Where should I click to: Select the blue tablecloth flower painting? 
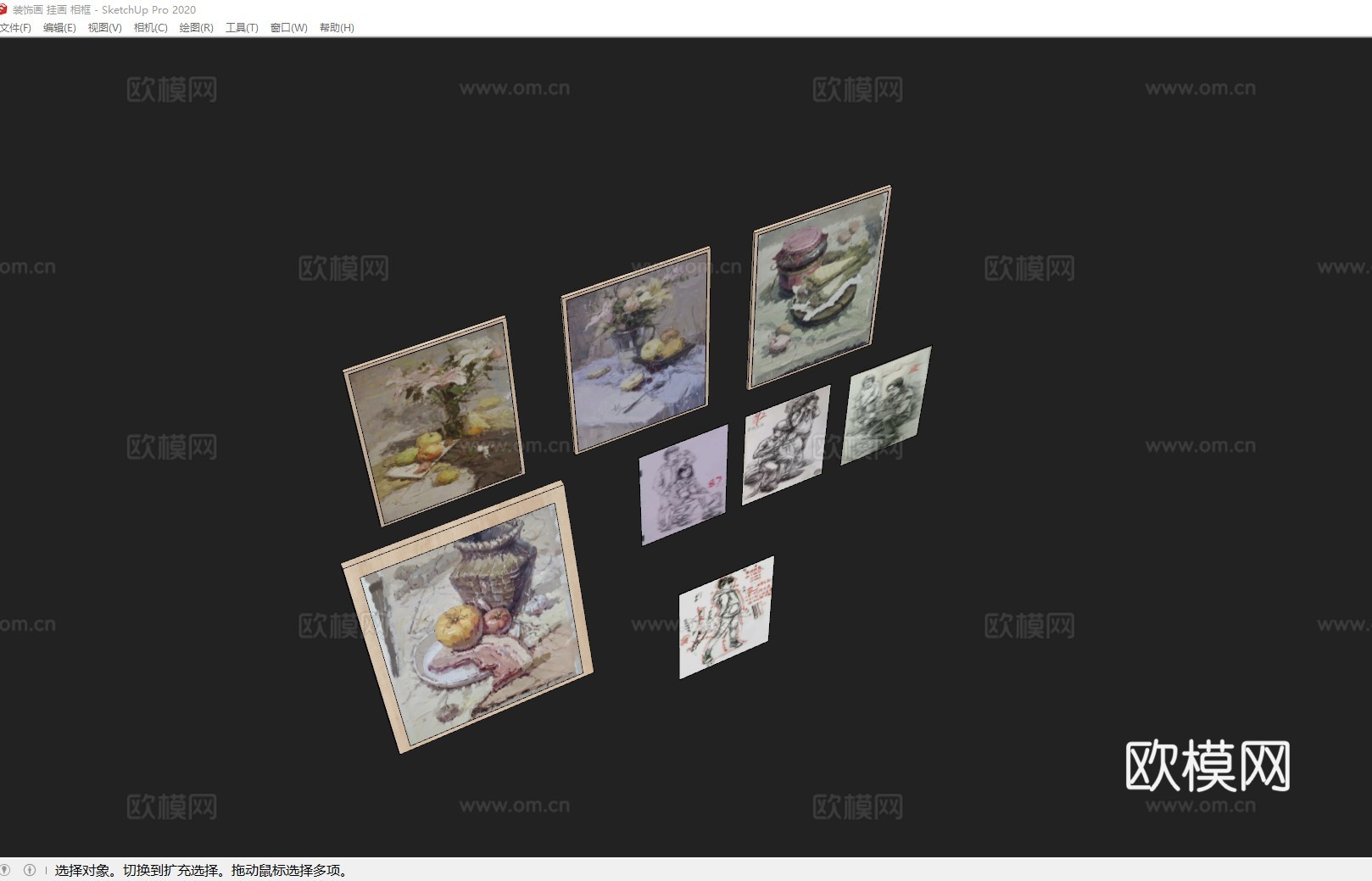click(636, 350)
